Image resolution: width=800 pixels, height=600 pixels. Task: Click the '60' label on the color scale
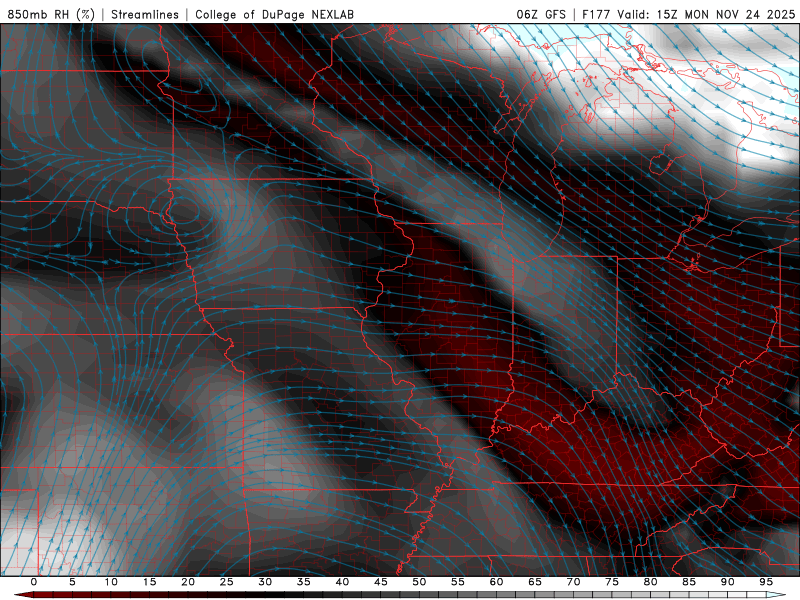pyautogui.click(x=496, y=582)
